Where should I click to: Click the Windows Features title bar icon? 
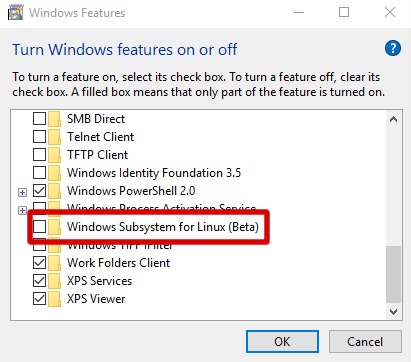pyautogui.click(x=15, y=13)
